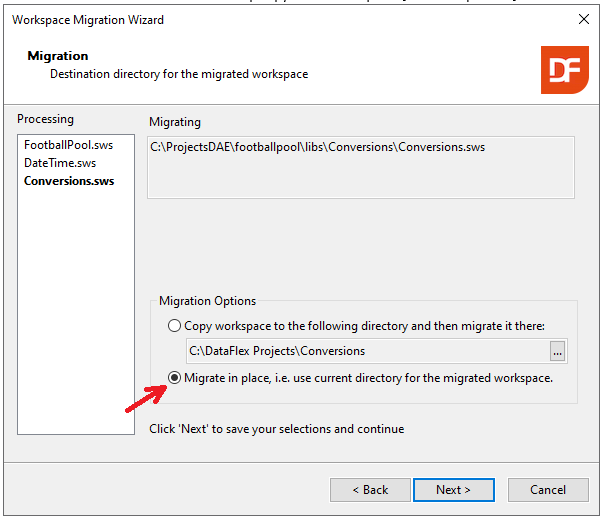Continue with the Next button
The image size is (603, 519).
tap(452, 490)
